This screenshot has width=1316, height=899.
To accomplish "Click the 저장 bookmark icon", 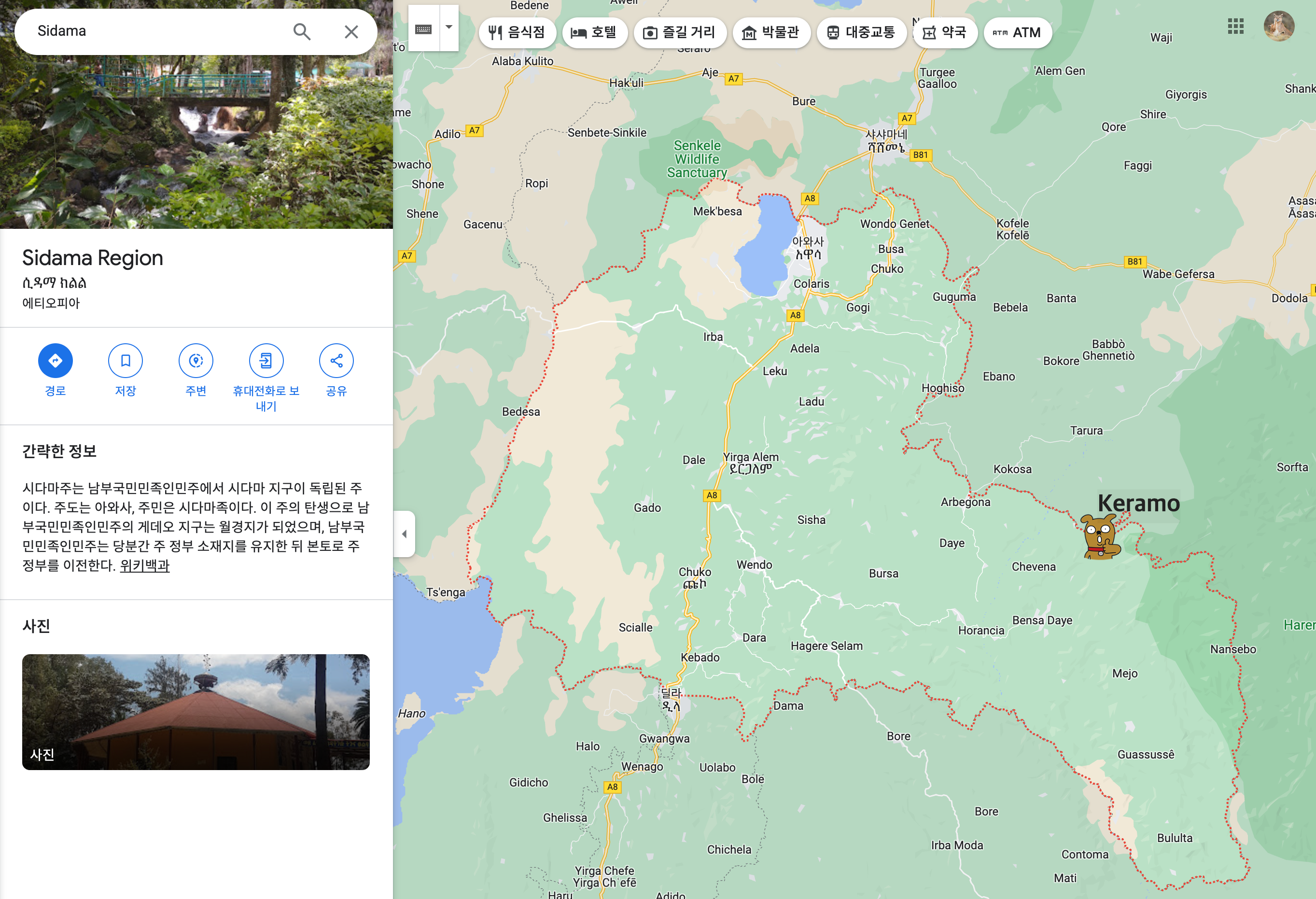I will [125, 361].
